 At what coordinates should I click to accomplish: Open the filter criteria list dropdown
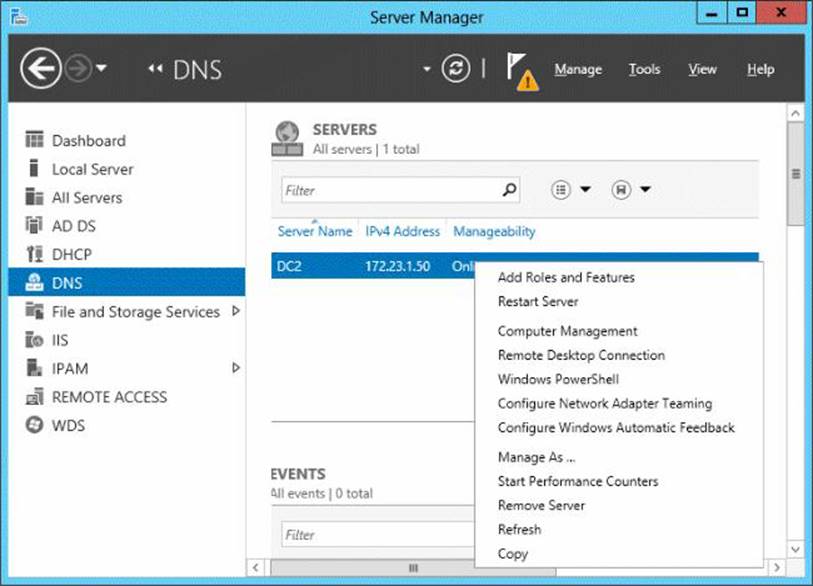pos(570,189)
